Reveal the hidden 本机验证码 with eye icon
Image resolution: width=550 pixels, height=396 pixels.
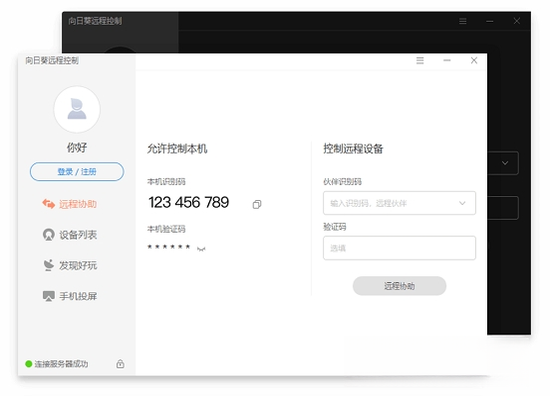pyautogui.click(x=201, y=249)
